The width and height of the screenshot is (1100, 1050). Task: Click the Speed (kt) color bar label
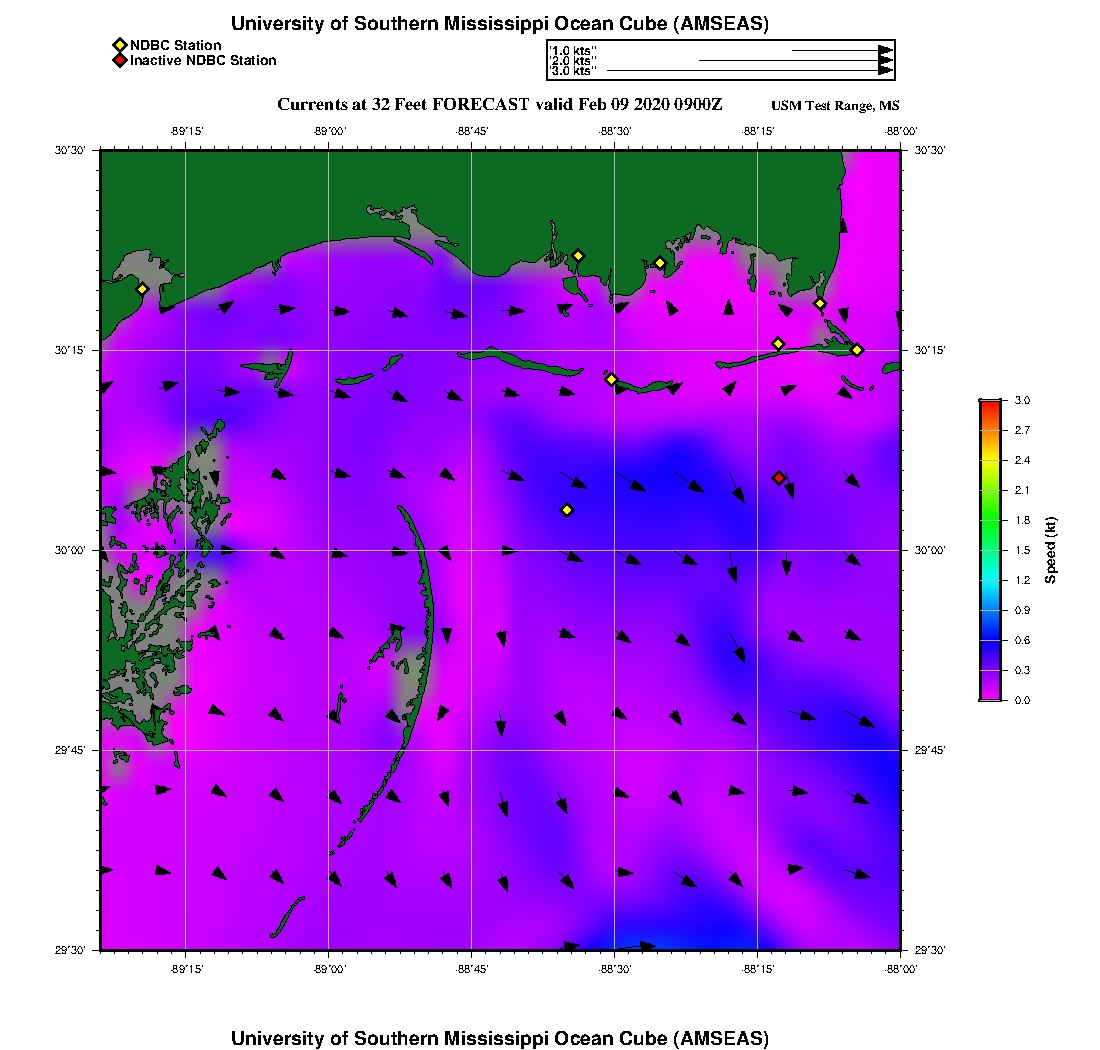tap(1051, 550)
